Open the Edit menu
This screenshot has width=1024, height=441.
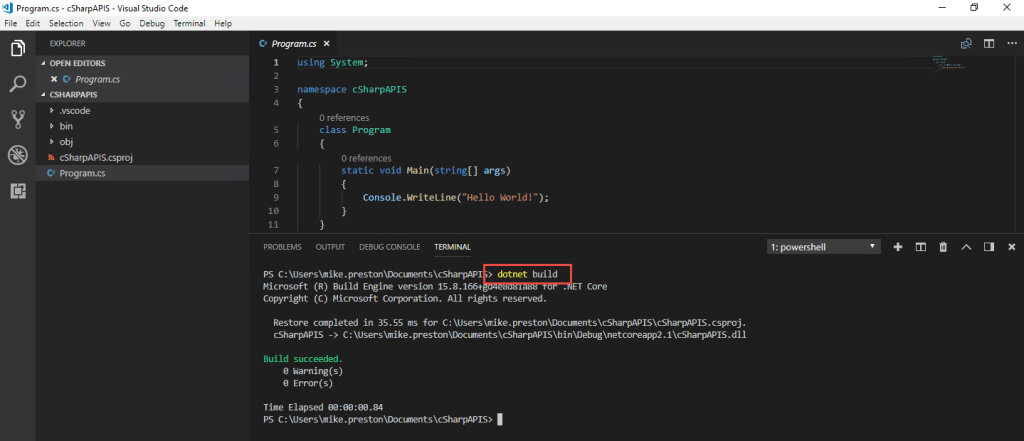[33, 23]
